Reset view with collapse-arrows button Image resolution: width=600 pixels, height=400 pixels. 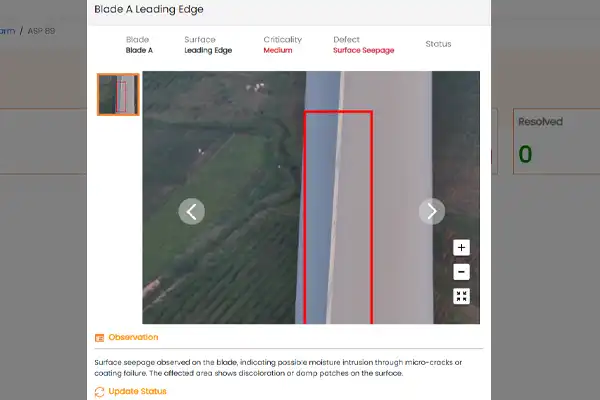point(461,296)
